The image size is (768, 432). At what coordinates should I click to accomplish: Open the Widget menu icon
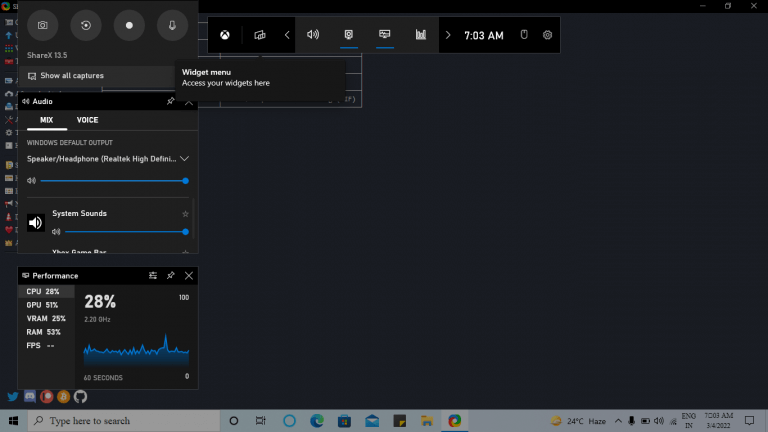coord(260,35)
